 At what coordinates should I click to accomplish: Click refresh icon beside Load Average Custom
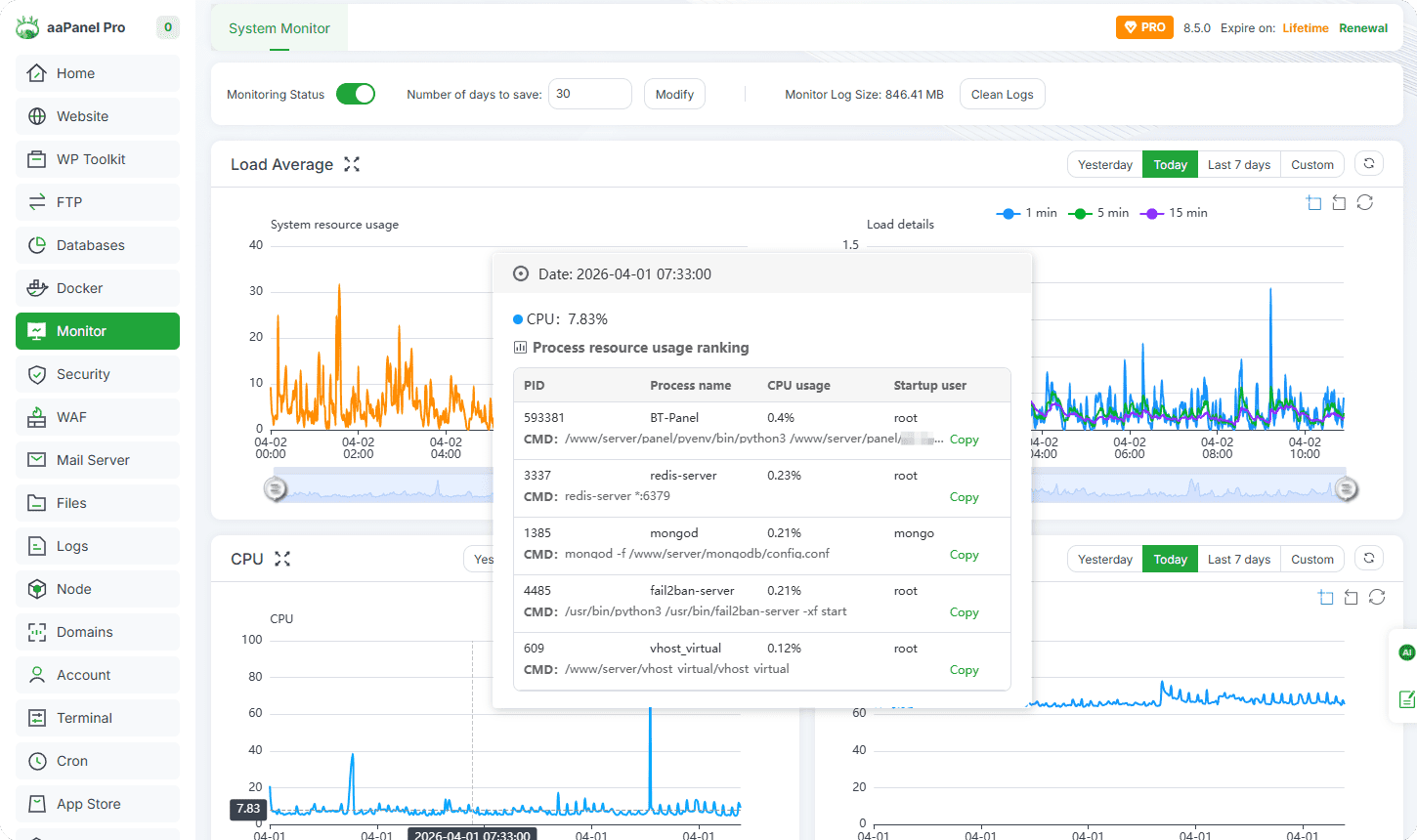(x=1369, y=164)
